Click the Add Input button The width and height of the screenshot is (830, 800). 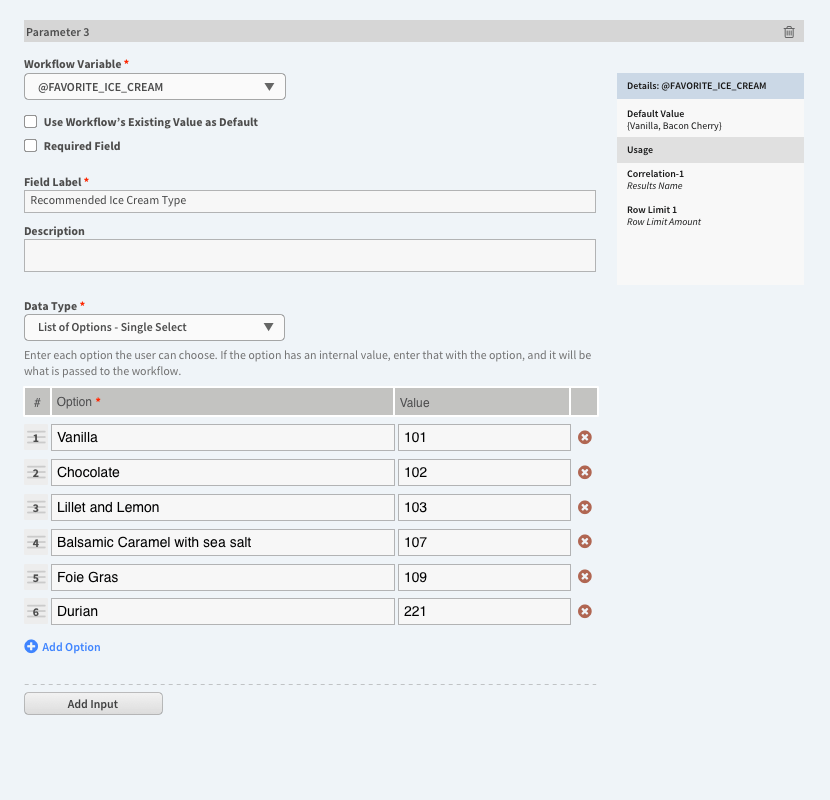point(93,704)
